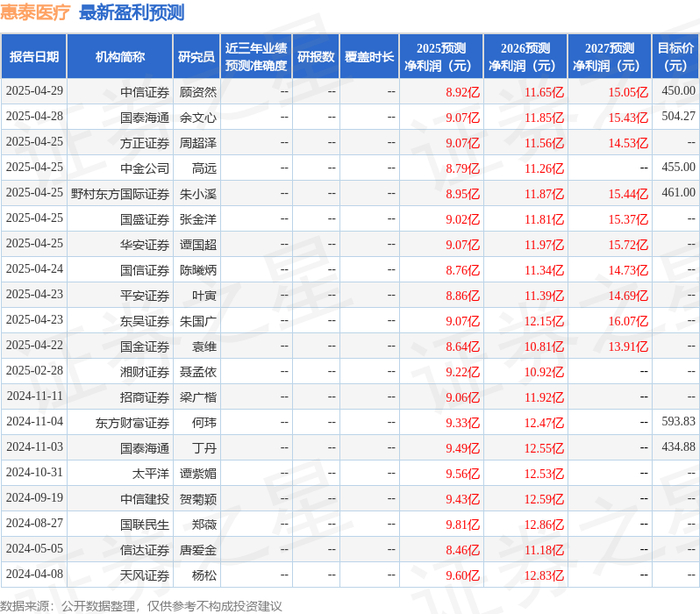Click the 434.88 target price
The height and width of the screenshot is (614, 700).
click(x=679, y=447)
